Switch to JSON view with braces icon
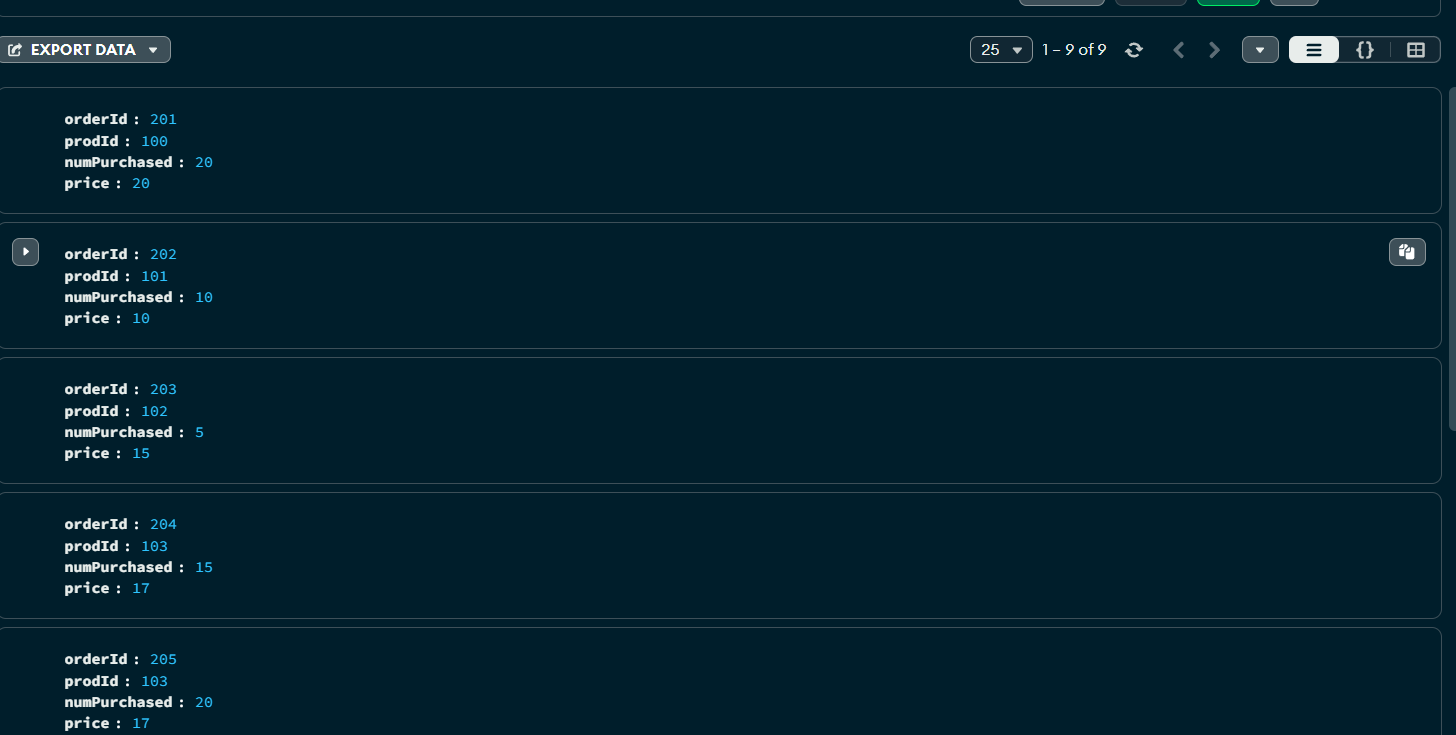This screenshot has width=1456, height=735. pyautogui.click(x=1364, y=50)
